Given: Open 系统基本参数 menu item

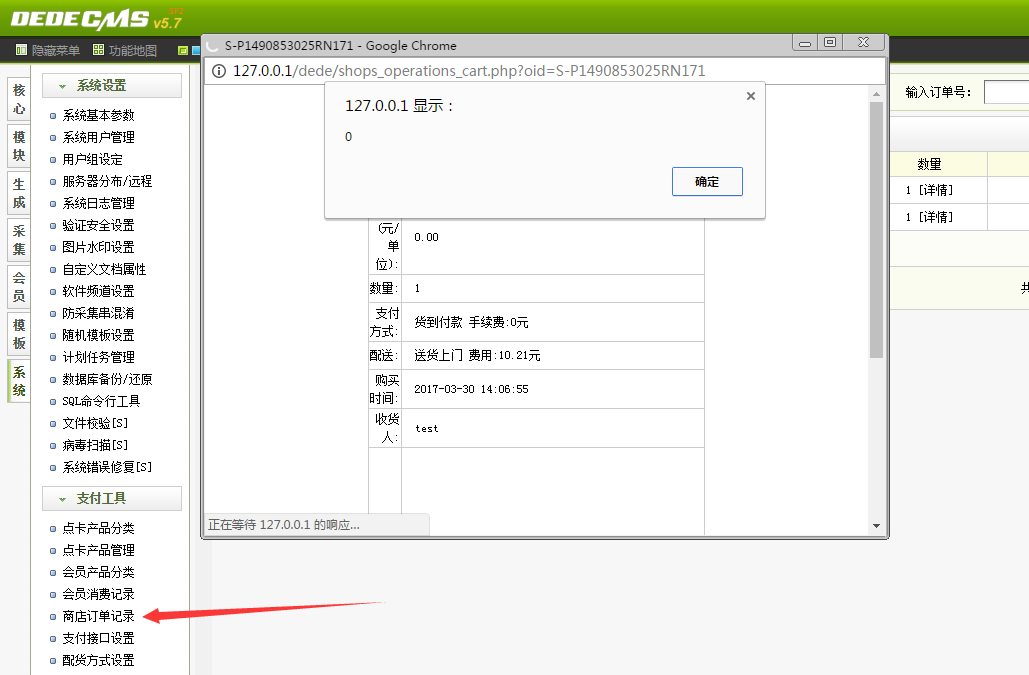Looking at the screenshot, I should 98,115.
